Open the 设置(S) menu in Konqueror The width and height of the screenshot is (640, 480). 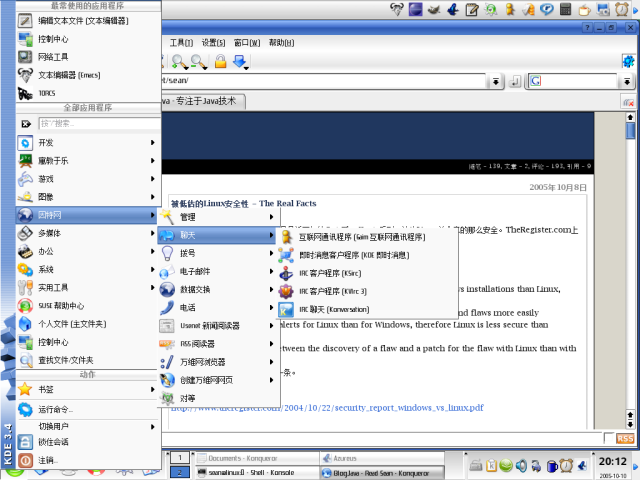coord(213,42)
